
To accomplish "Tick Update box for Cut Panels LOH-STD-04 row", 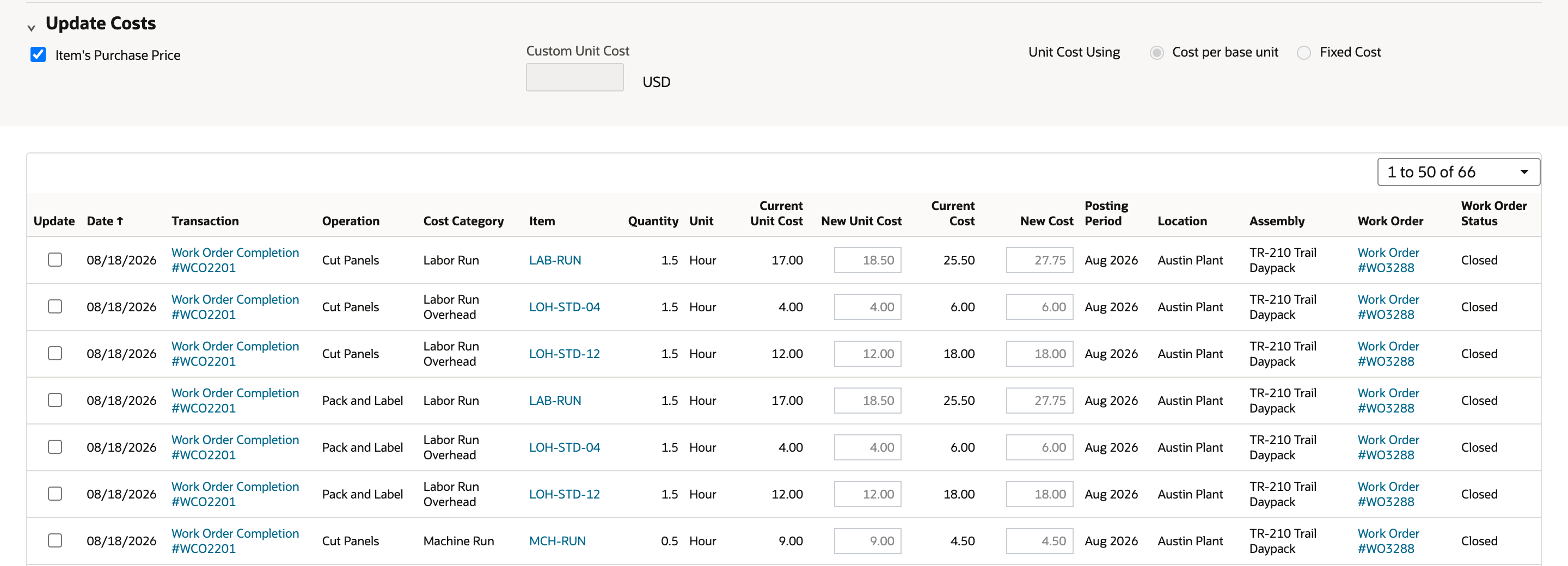I will coord(56,307).
